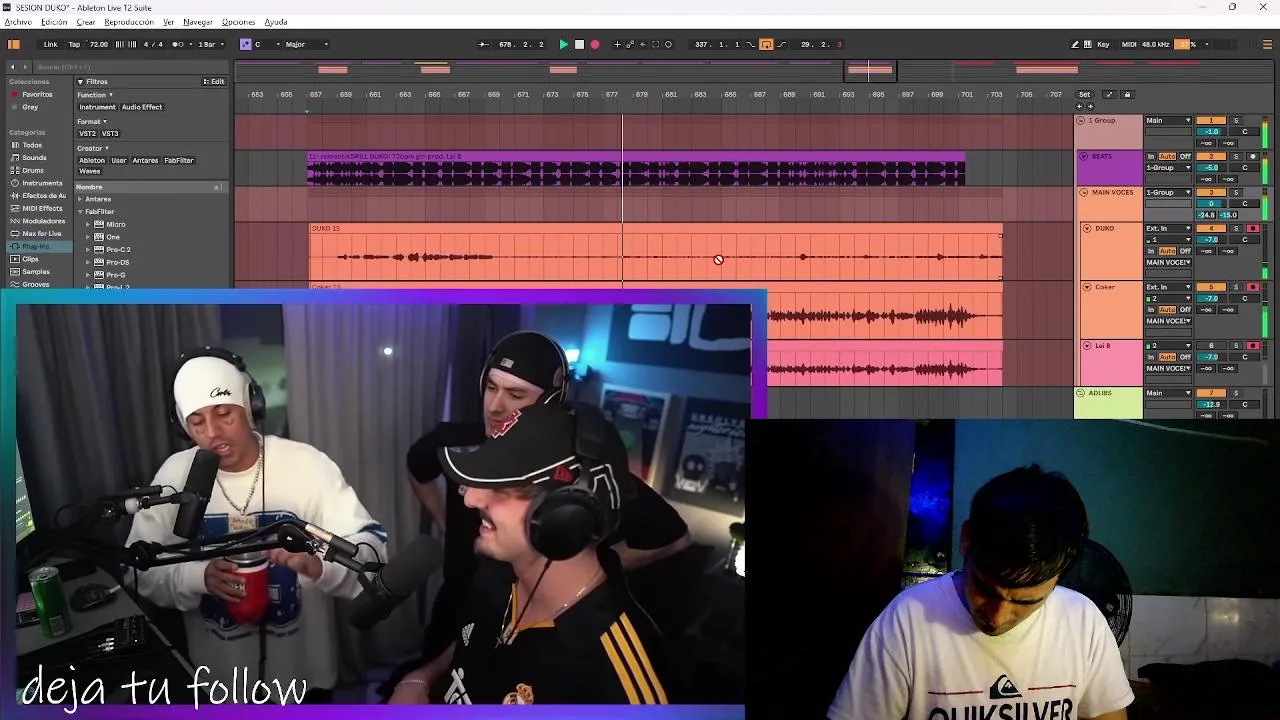Open the Navegar menu
1280x720 pixels.
[198, 22]
